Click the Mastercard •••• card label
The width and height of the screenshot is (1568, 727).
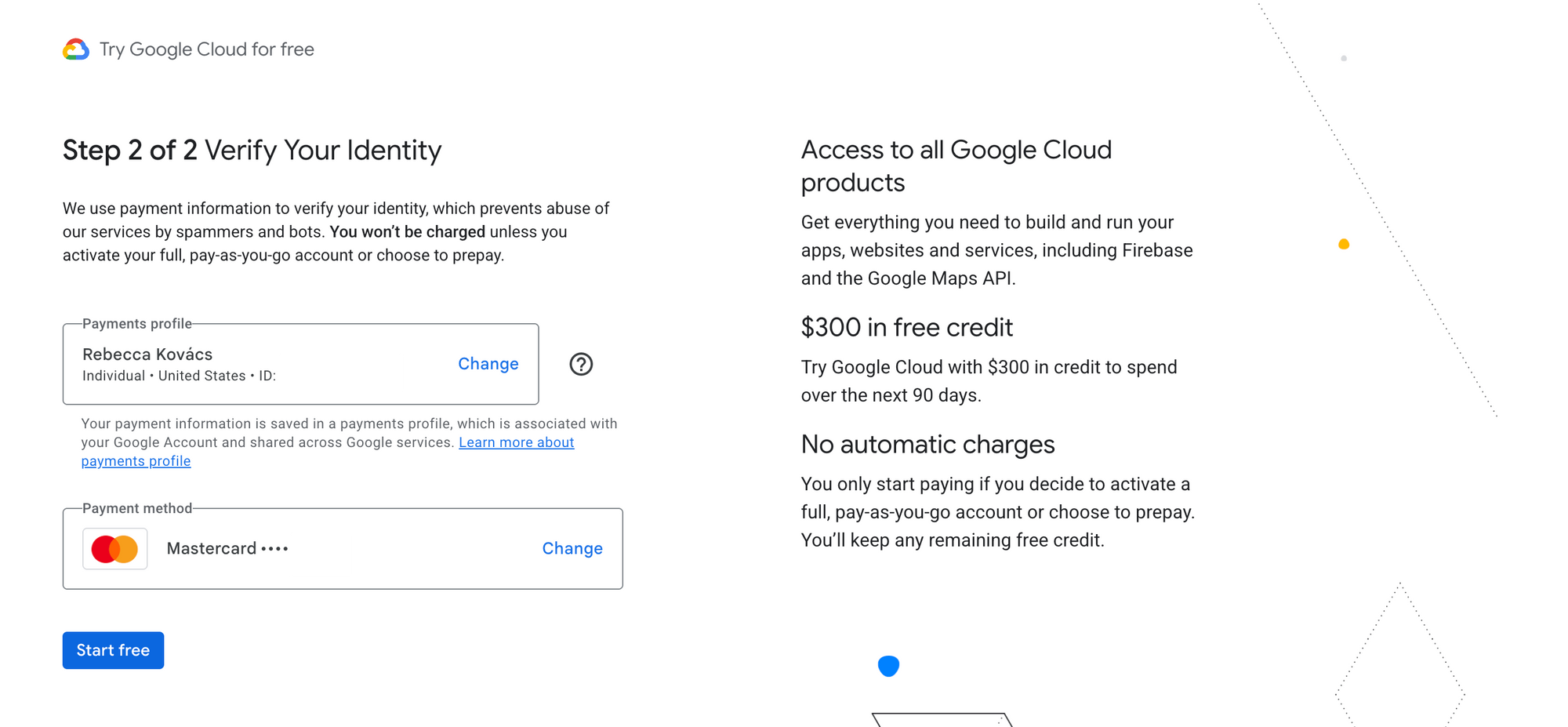227,549
